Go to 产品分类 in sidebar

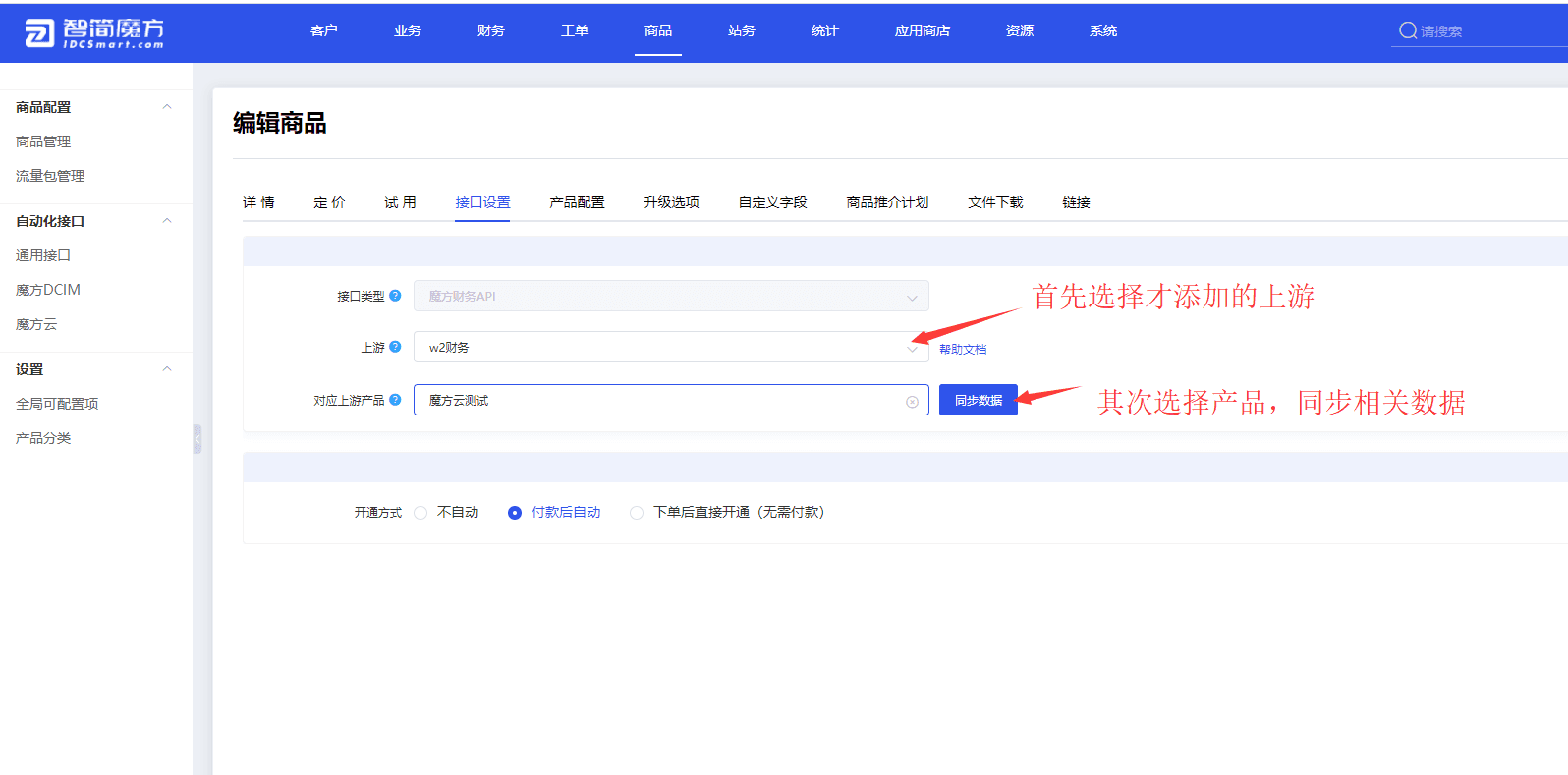[x=43, y=438]
